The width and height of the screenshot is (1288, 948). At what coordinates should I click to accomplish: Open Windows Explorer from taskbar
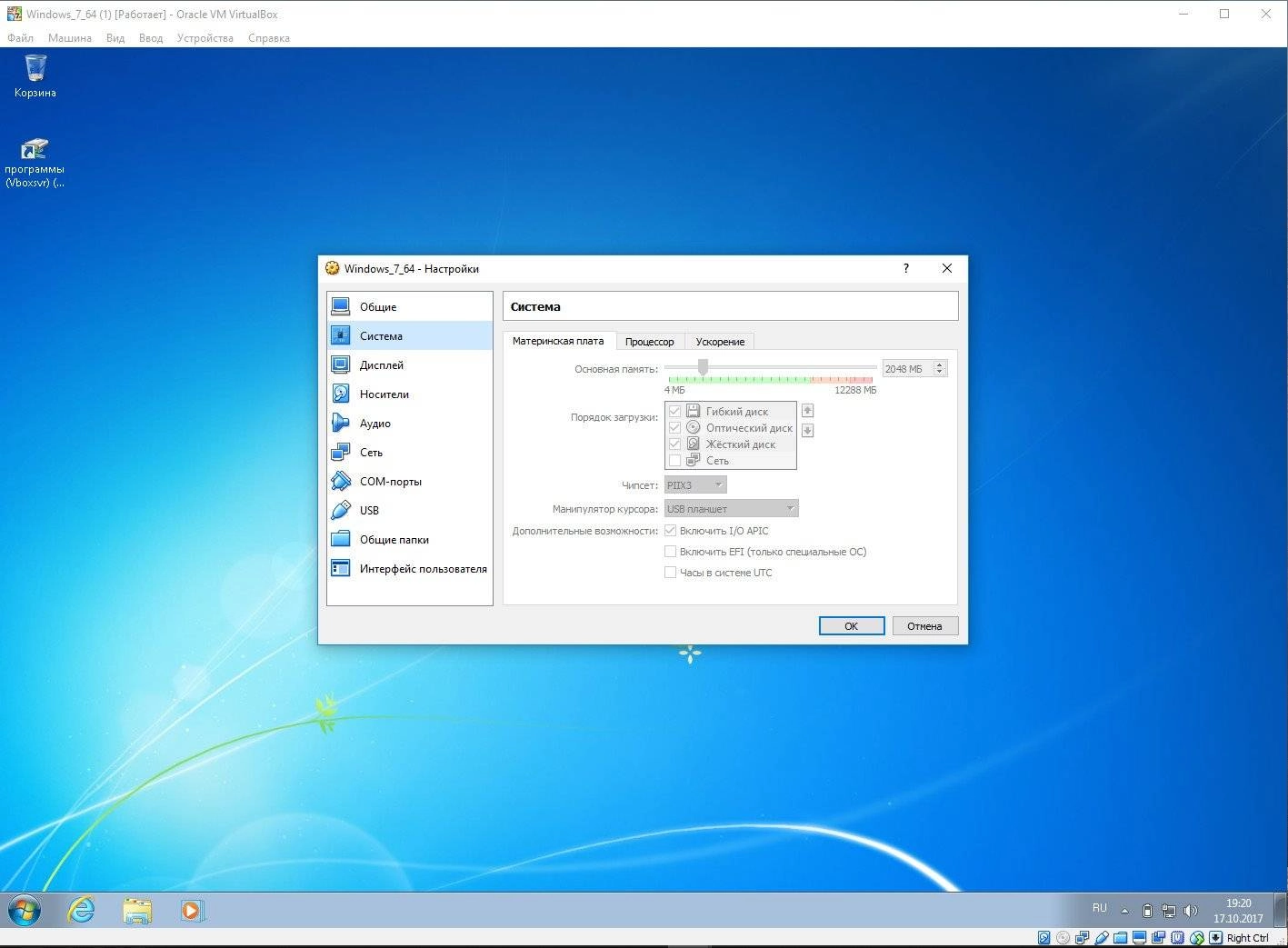(x=137, y=911)
